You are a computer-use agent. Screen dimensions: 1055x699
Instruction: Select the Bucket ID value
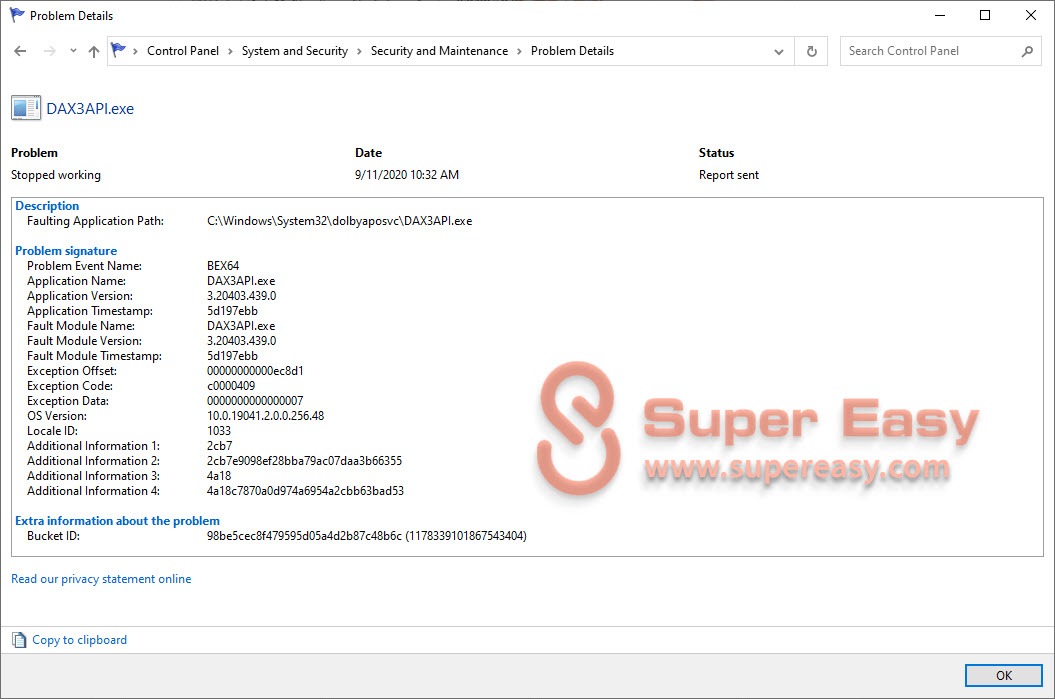click(x=367, y=536)
